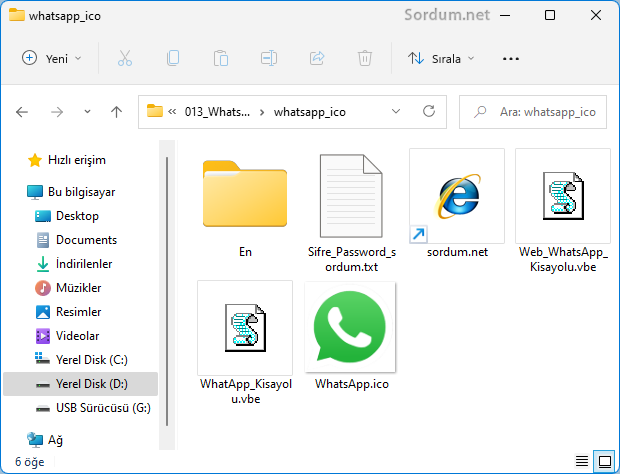Viewport: 620px width, 474px height.
Task: Switch to large icons view icon
Action: 605,461
